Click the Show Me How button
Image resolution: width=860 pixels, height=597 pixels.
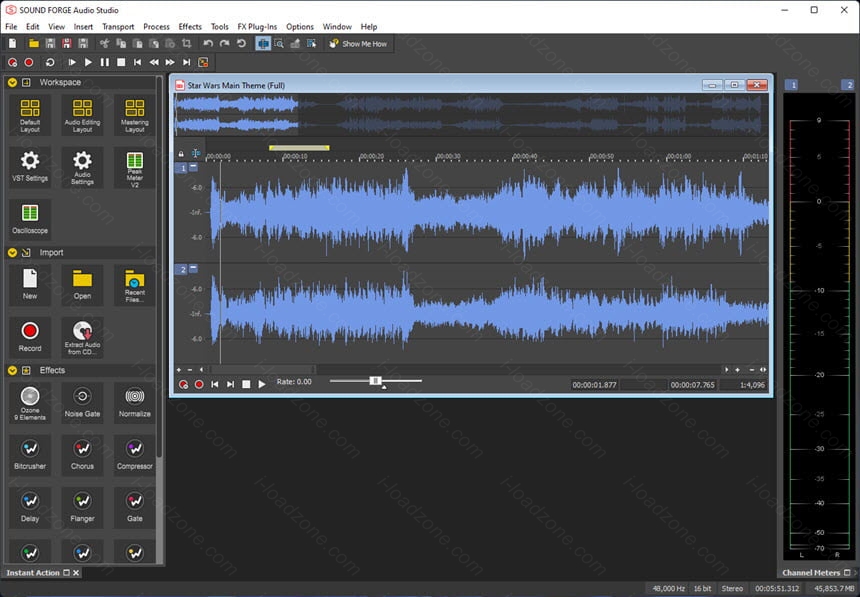358,43
